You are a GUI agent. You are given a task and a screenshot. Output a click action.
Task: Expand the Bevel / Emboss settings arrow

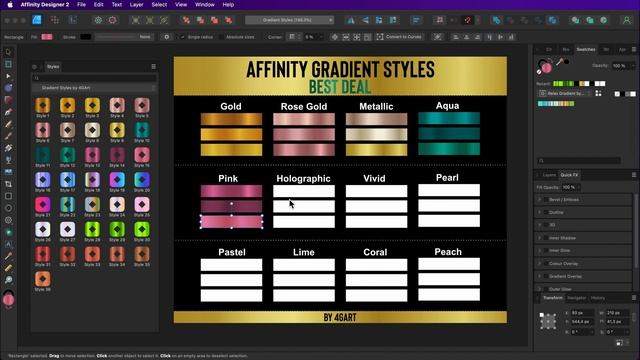point(540,200)
